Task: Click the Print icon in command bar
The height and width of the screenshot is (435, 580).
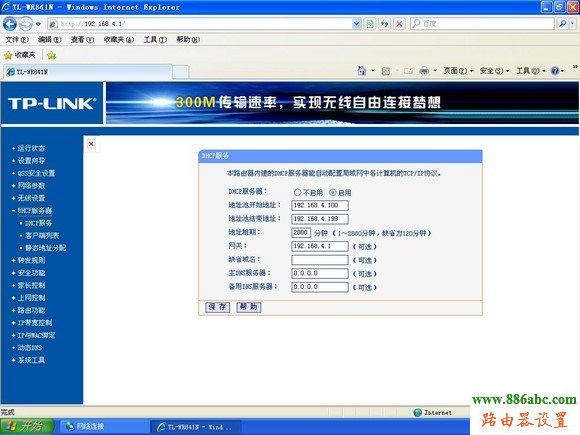Action: point(424,71)
